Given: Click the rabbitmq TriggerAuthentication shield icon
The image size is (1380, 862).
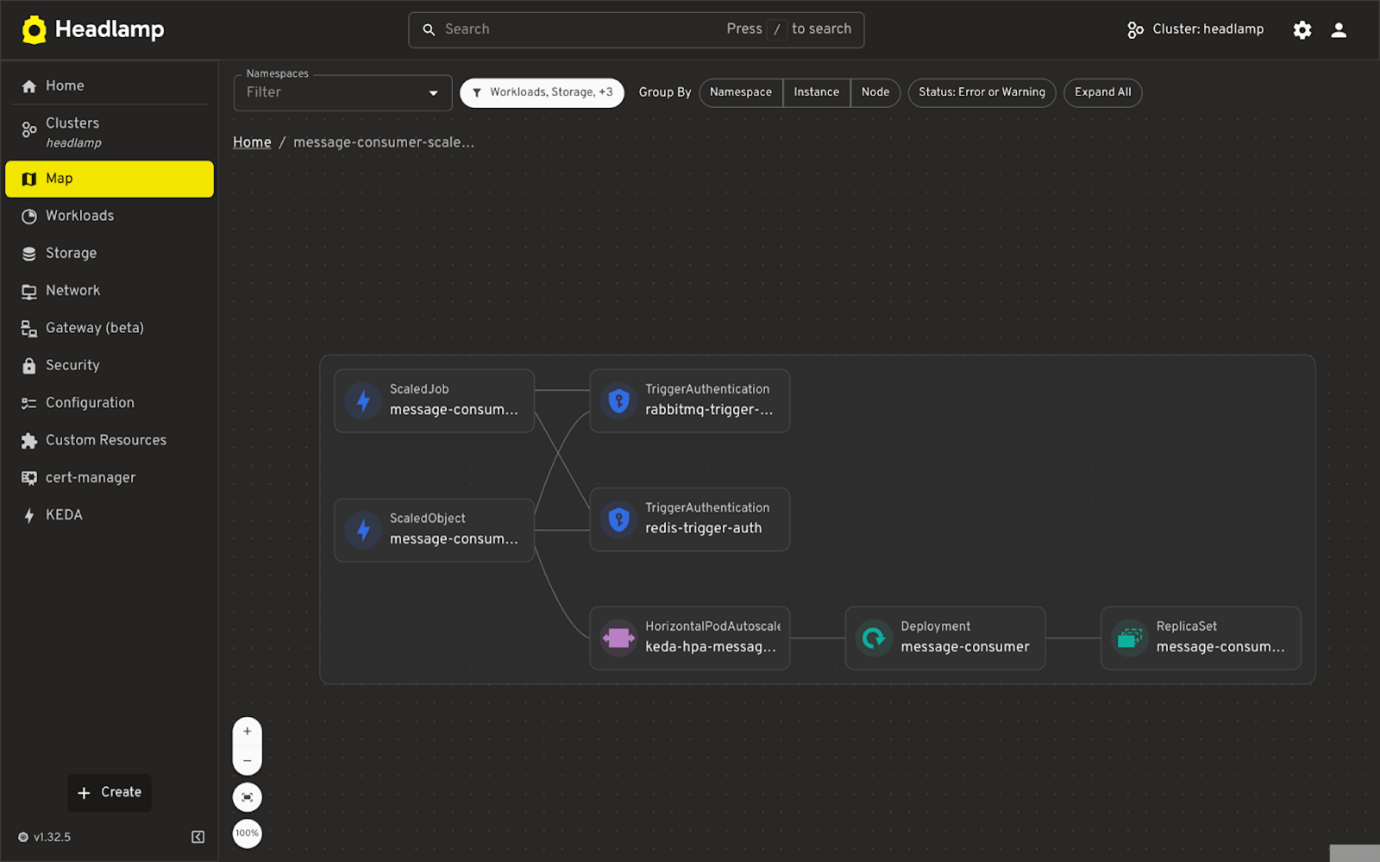Looking at the screenshot, I should point(619,401).
